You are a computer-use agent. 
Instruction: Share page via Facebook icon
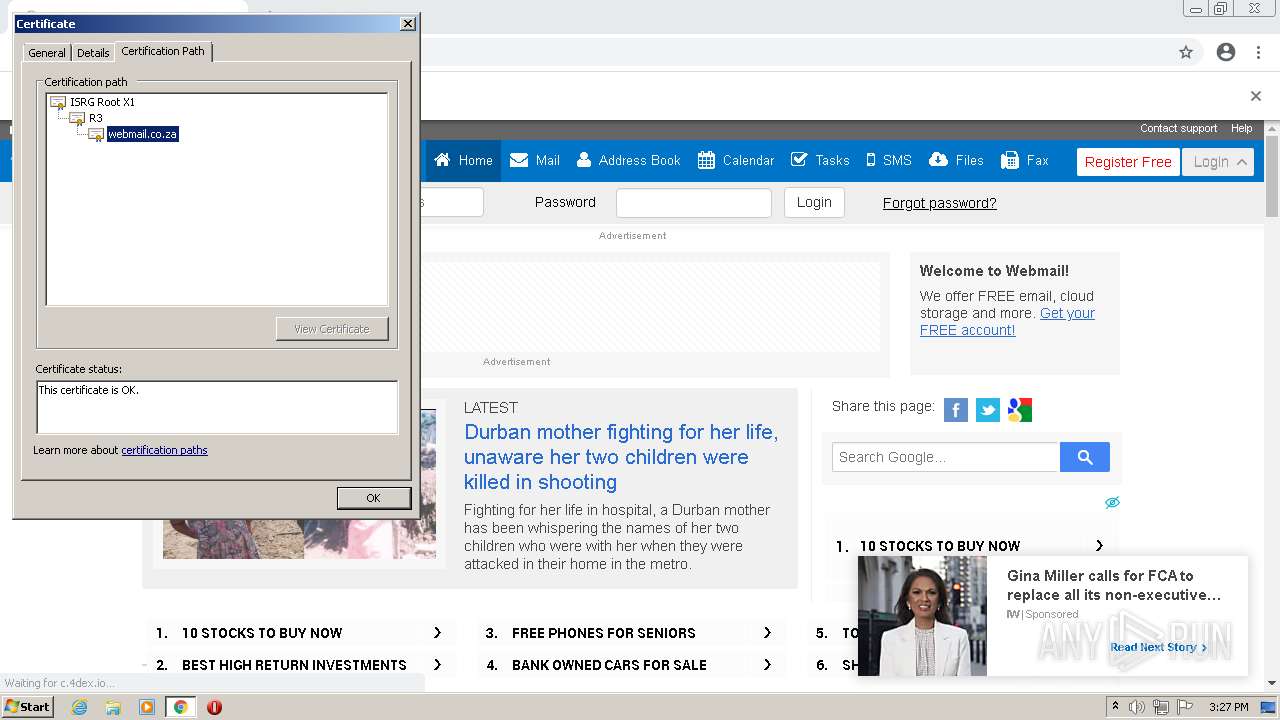point(956,410)
